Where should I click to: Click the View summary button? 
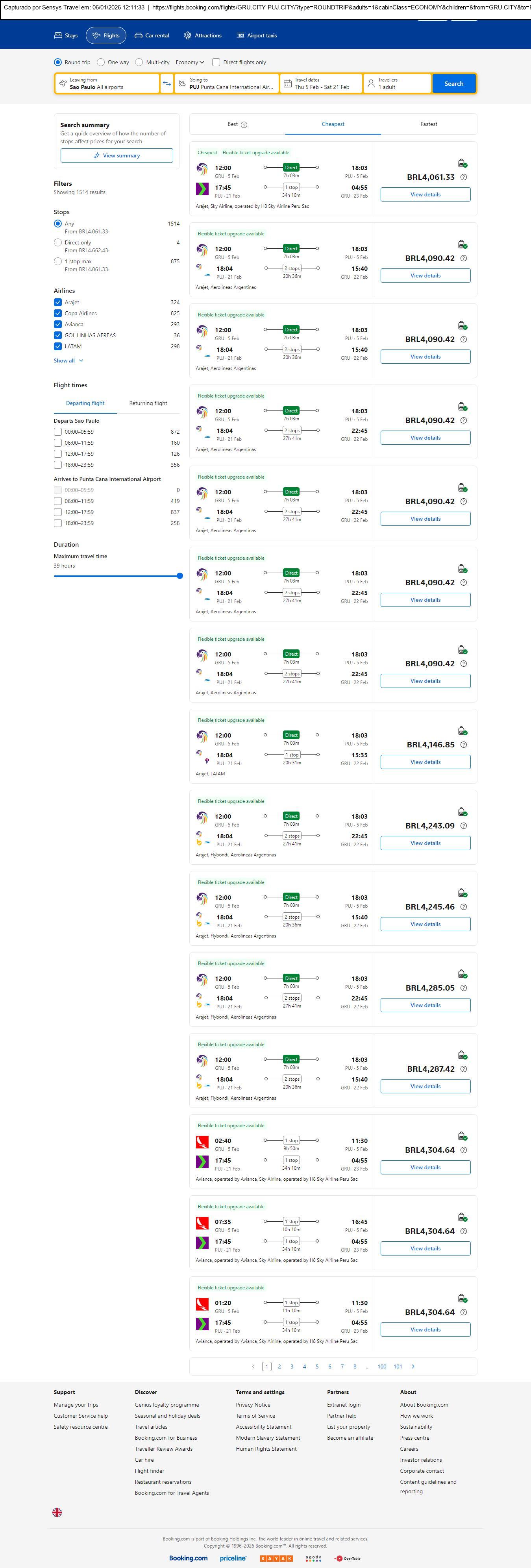click(116, 156)
